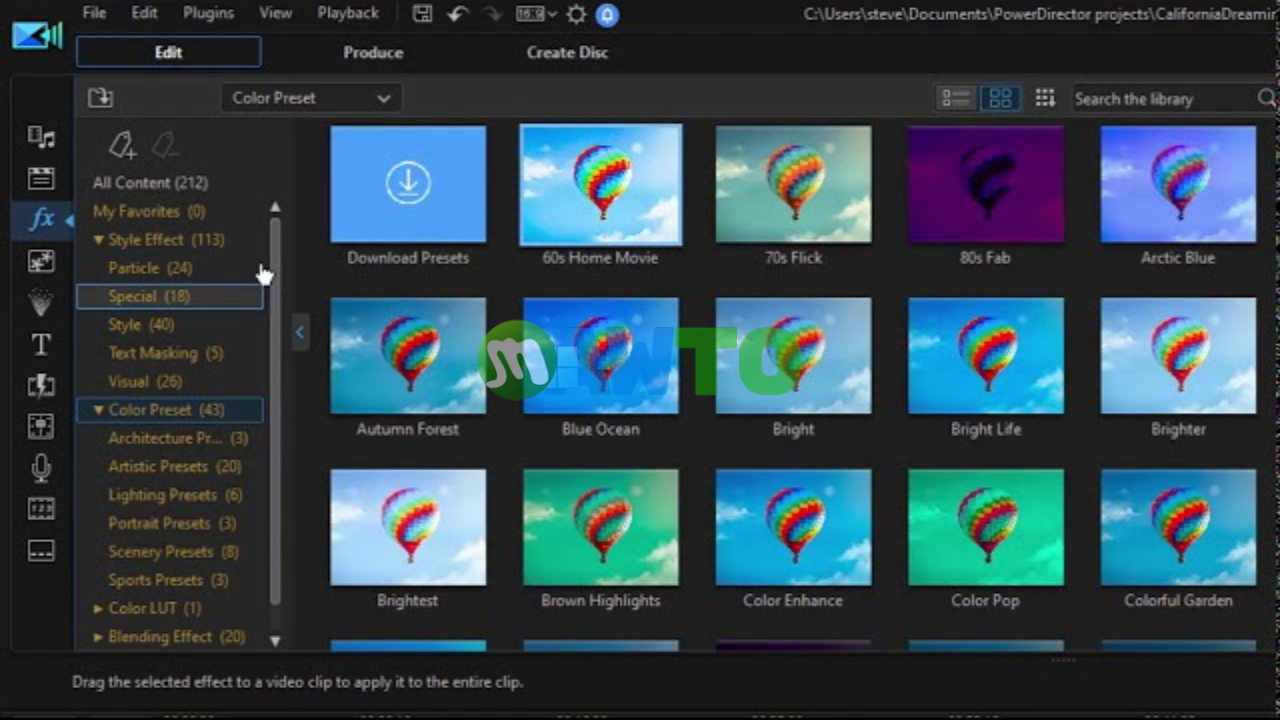Viewport: 1280px width, 720px height.
Task: Open the File menu
Action: [x=94, y=13]
